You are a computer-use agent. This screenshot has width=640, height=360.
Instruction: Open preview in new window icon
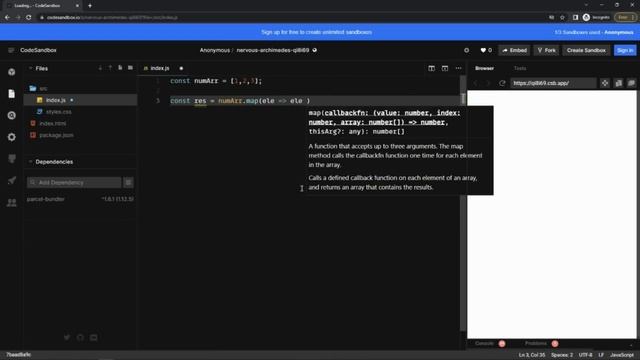pyautogui.click(x=619, y=83)
